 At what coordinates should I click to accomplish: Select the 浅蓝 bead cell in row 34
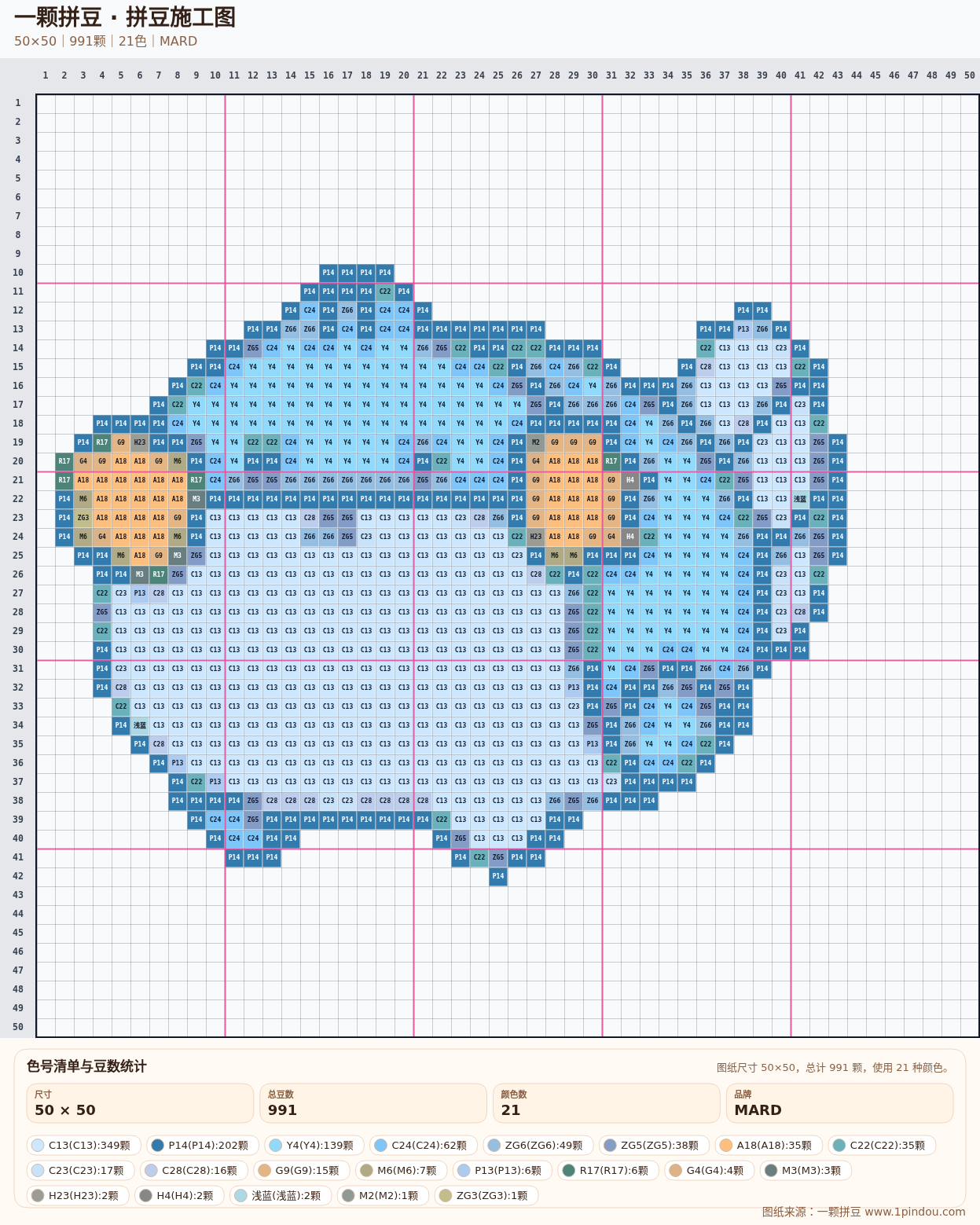(x=140, y=725)
